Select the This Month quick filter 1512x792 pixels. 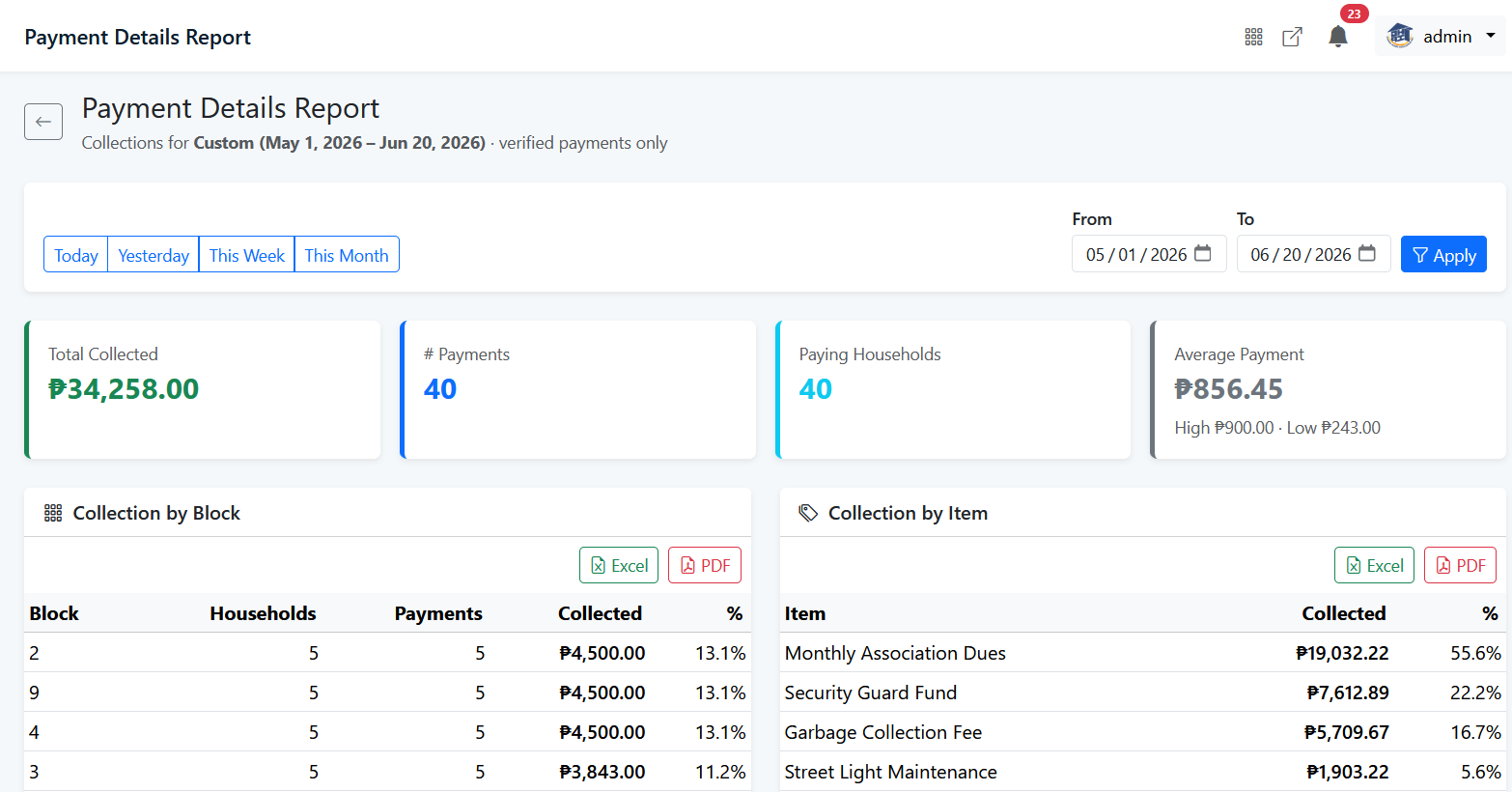(x=347, y=255)
